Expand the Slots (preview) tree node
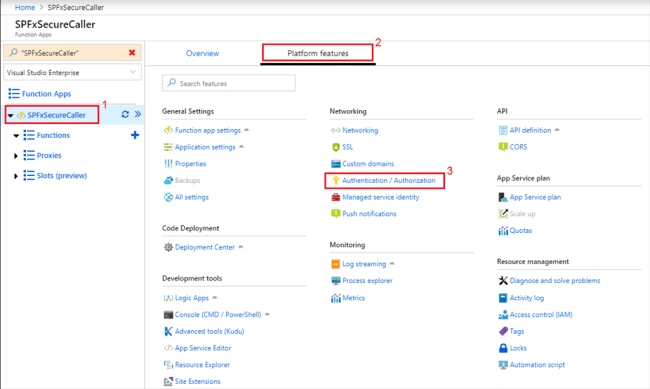Screen dimensions: 650x389 [x=16, y=176]
